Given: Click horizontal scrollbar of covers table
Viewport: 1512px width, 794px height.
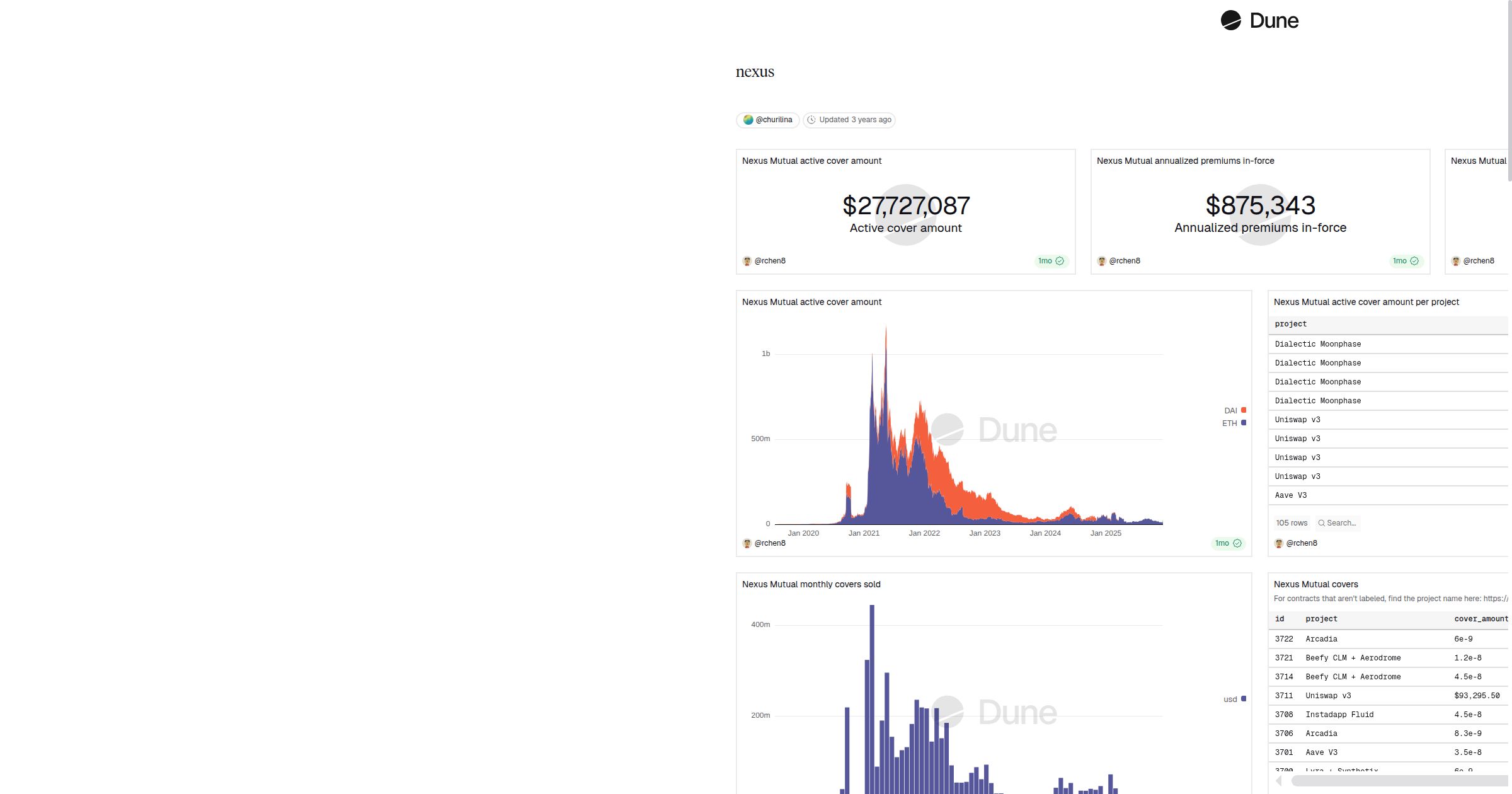Looking at the screenshot, I should [1399, 781].
